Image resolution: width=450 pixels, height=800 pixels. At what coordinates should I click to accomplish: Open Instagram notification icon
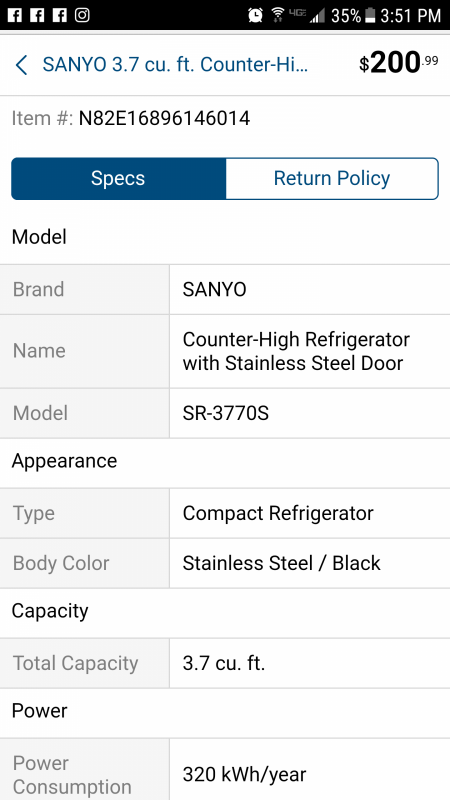pyautogui.click(x=82, y=15)
